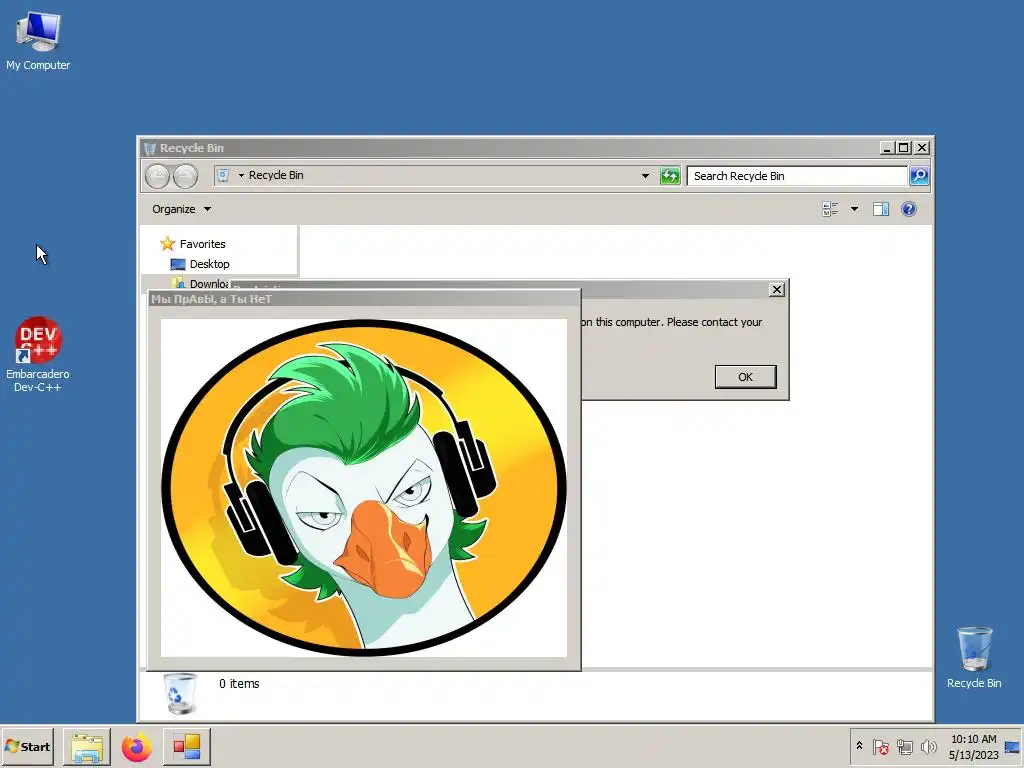Focus the Search Recycle Bin field
1024x768 pixels.
[797, 176]
